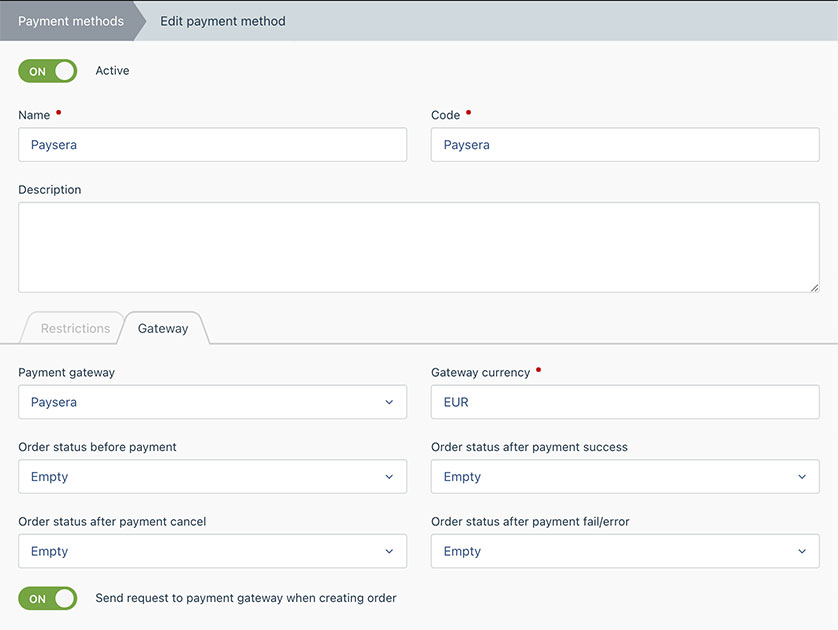
Task: Click chevron arrow in payment success select
Action: coord(802,477)
